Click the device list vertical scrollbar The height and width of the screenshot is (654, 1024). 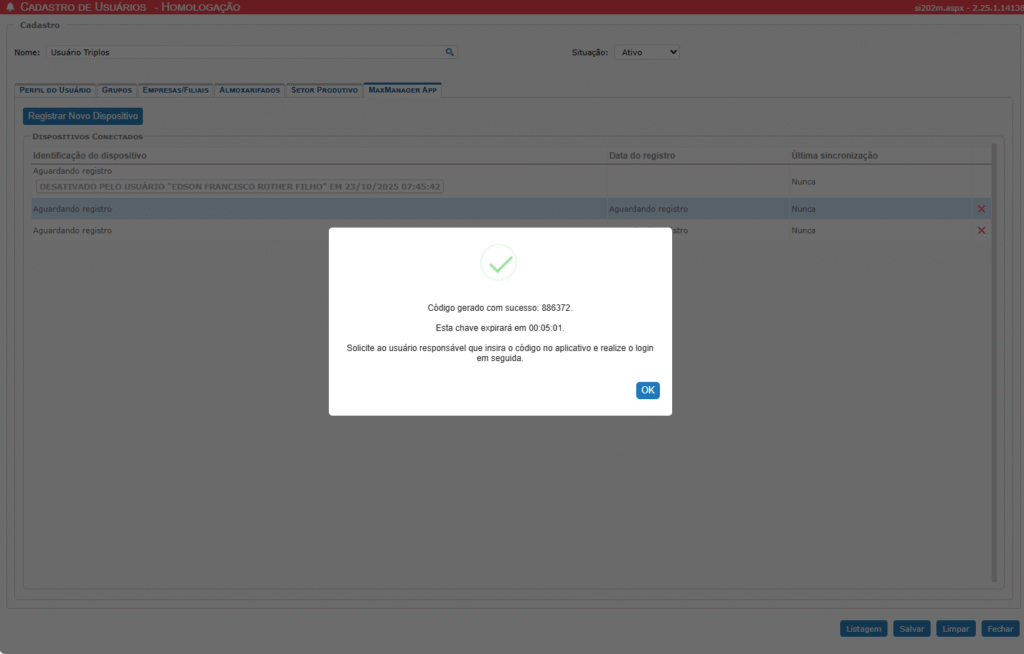tap(993, 360)
